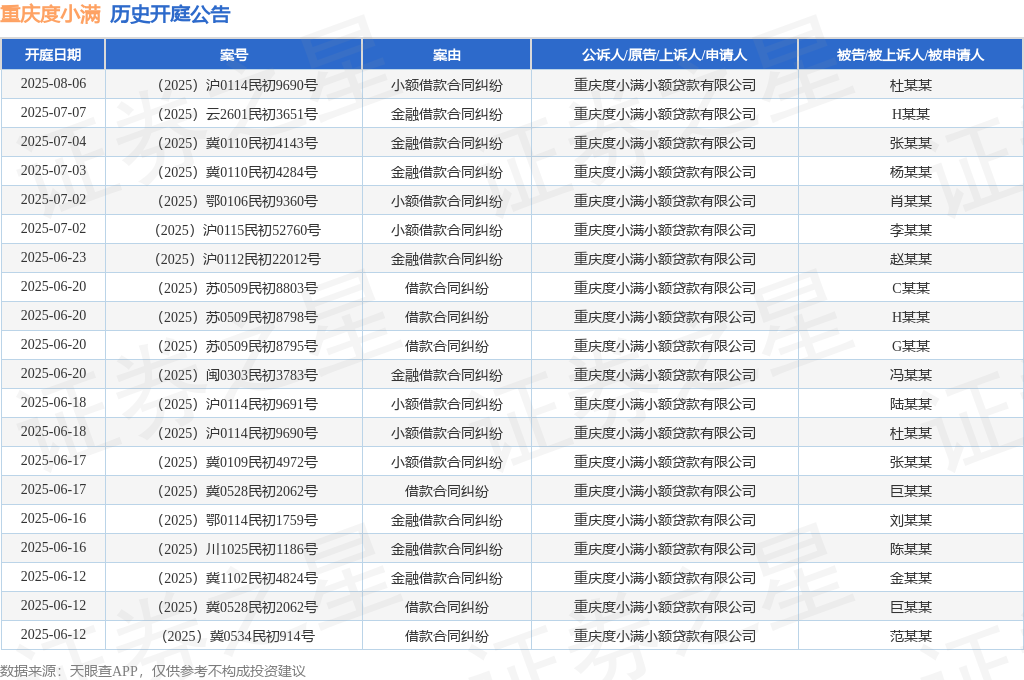Click the date 2025-07-03
Image resolution: width=1024 pixels, height=680 pixels.
coord(53,170)
